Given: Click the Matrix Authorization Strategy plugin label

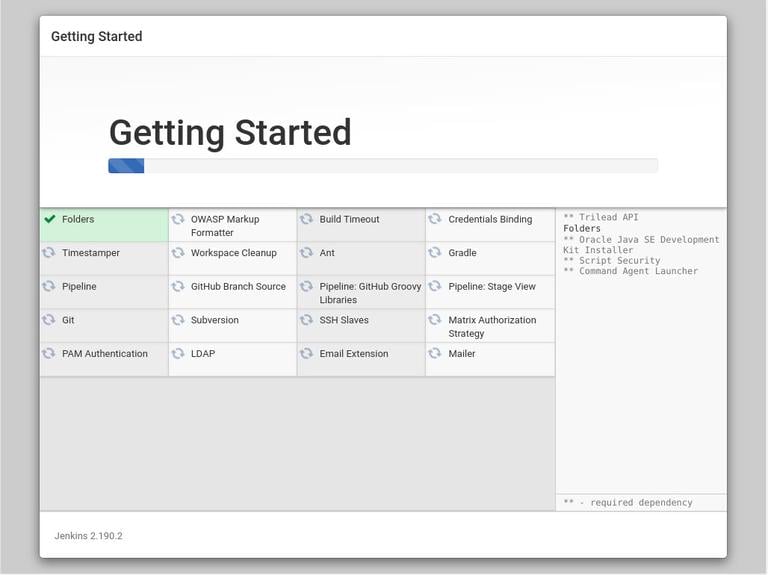Looking at the screenshot, I should click(x=492, y=326).
